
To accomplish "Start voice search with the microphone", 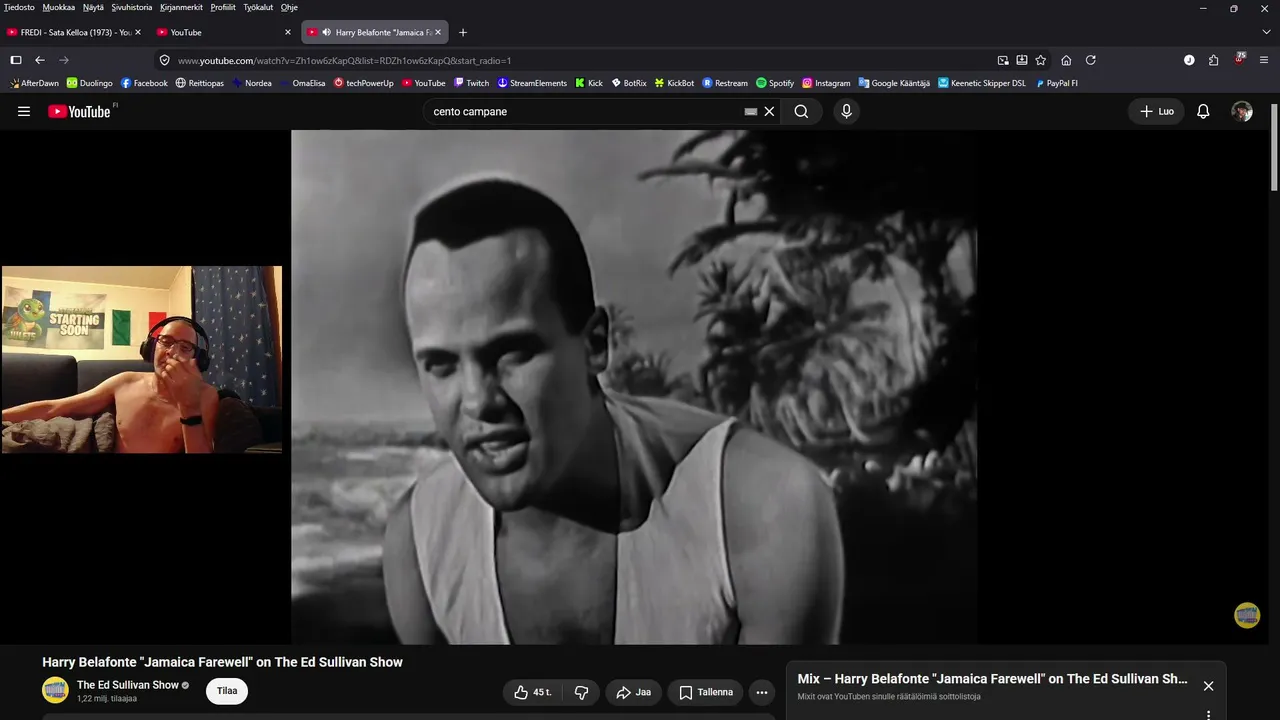I will [846, 112].
